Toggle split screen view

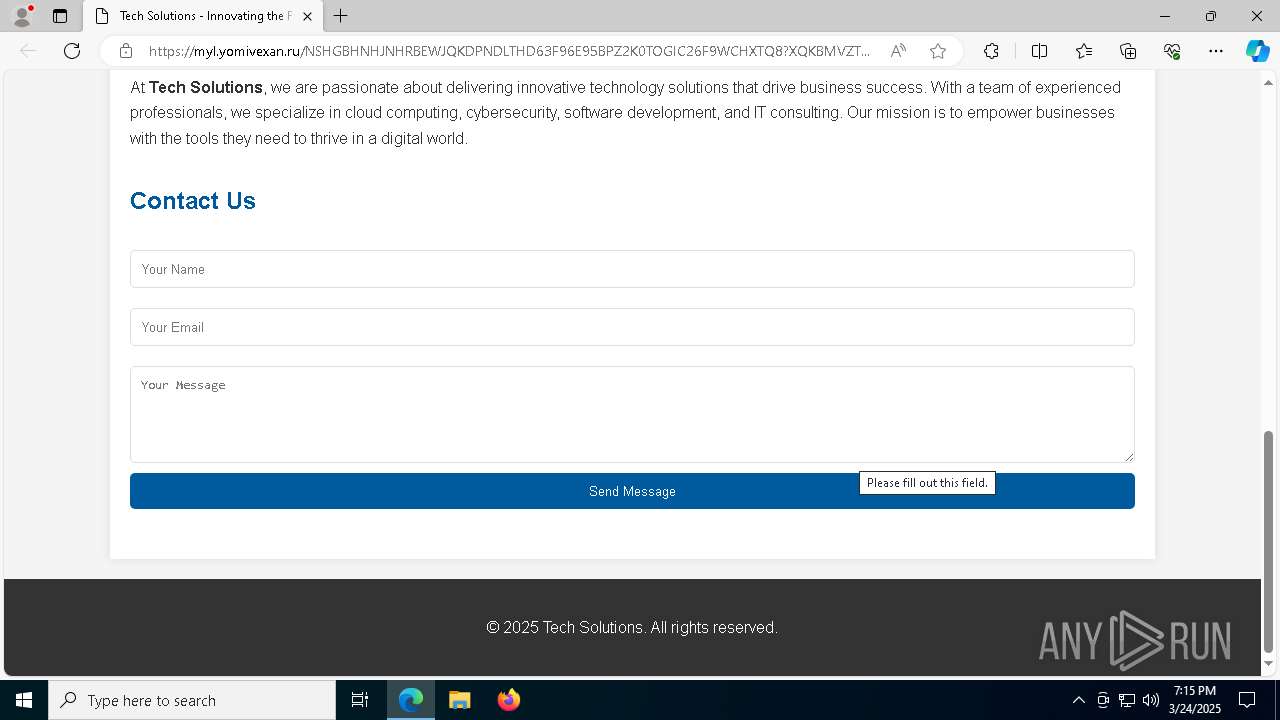point(1039,51)
